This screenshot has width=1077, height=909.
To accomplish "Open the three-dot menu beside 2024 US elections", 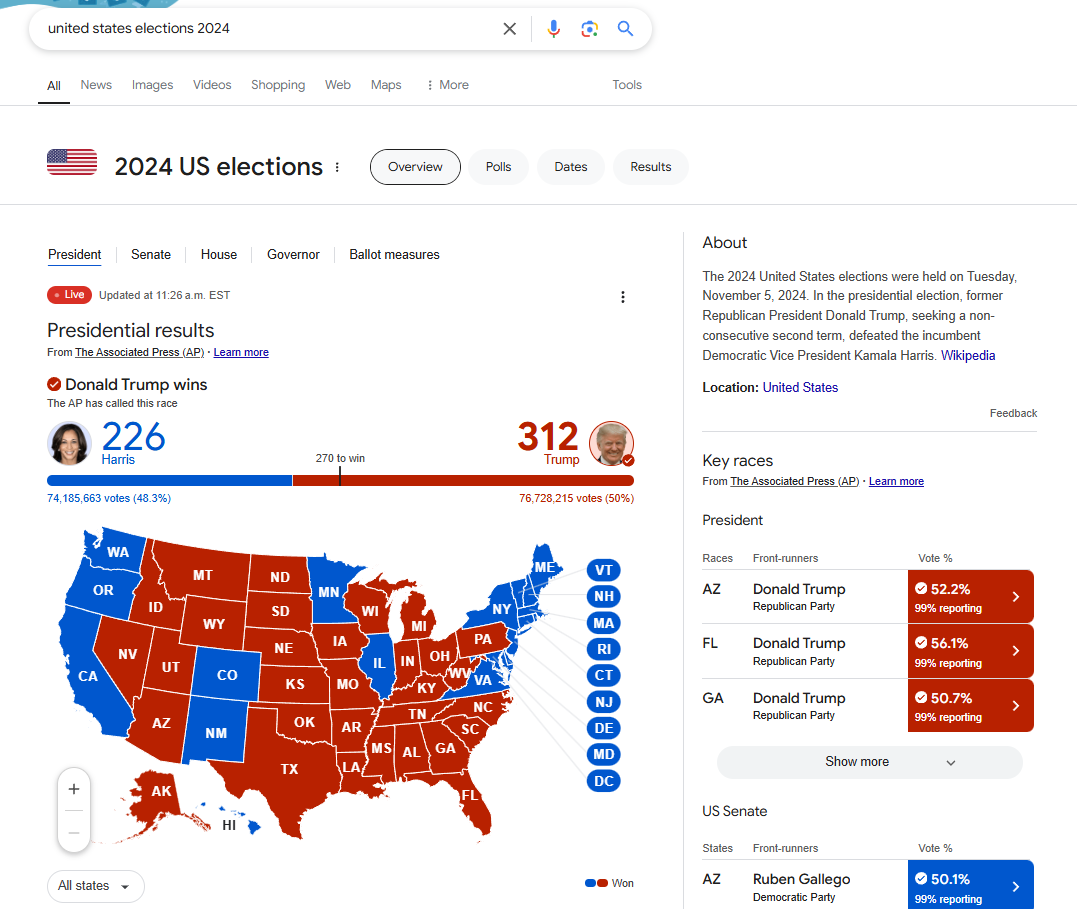I will point(337,167).
